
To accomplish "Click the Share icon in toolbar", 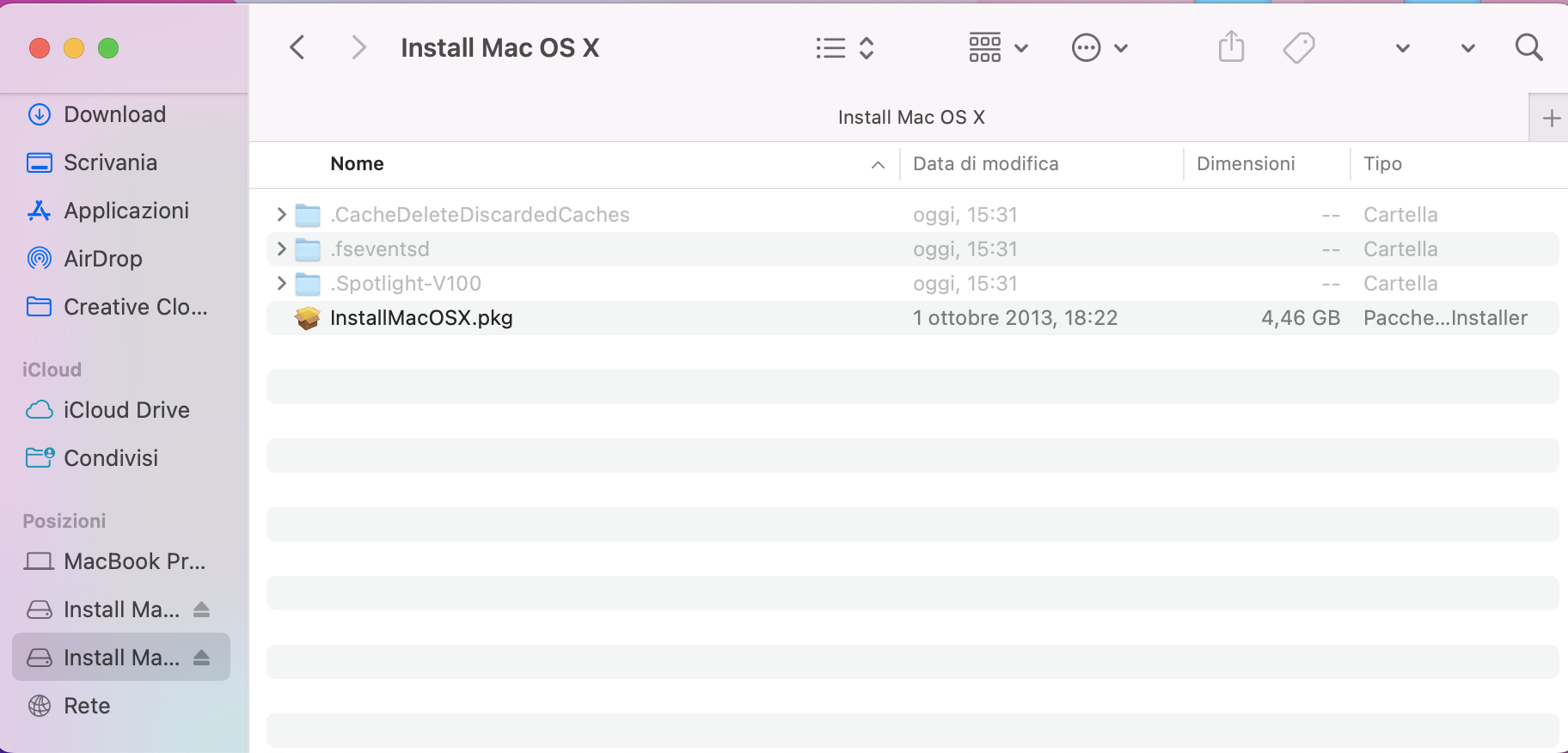I will click(x=1231, y=46).
